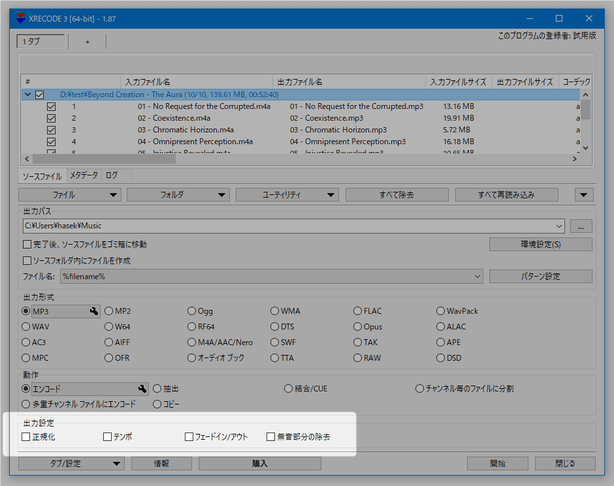Click the 入力ファイル名 column header
The width and height of the screenshot is (614, 486).
pyautogui.click(x=196, y=82)
